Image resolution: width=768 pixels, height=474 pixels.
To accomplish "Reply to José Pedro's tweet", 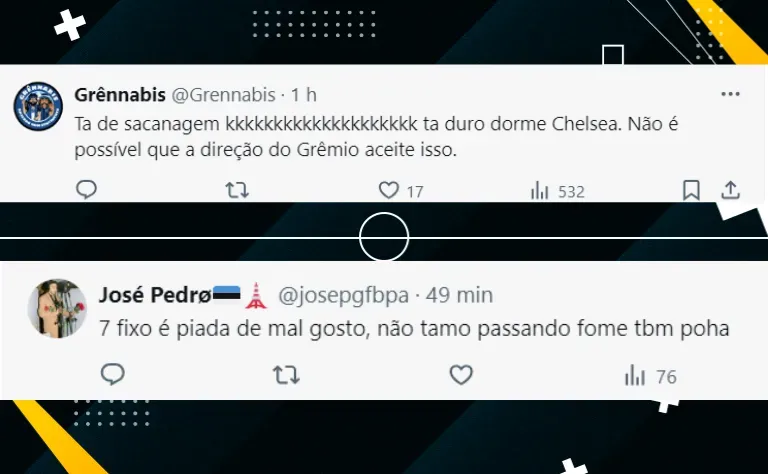I will pyautogui.click(x=113, y=375).
